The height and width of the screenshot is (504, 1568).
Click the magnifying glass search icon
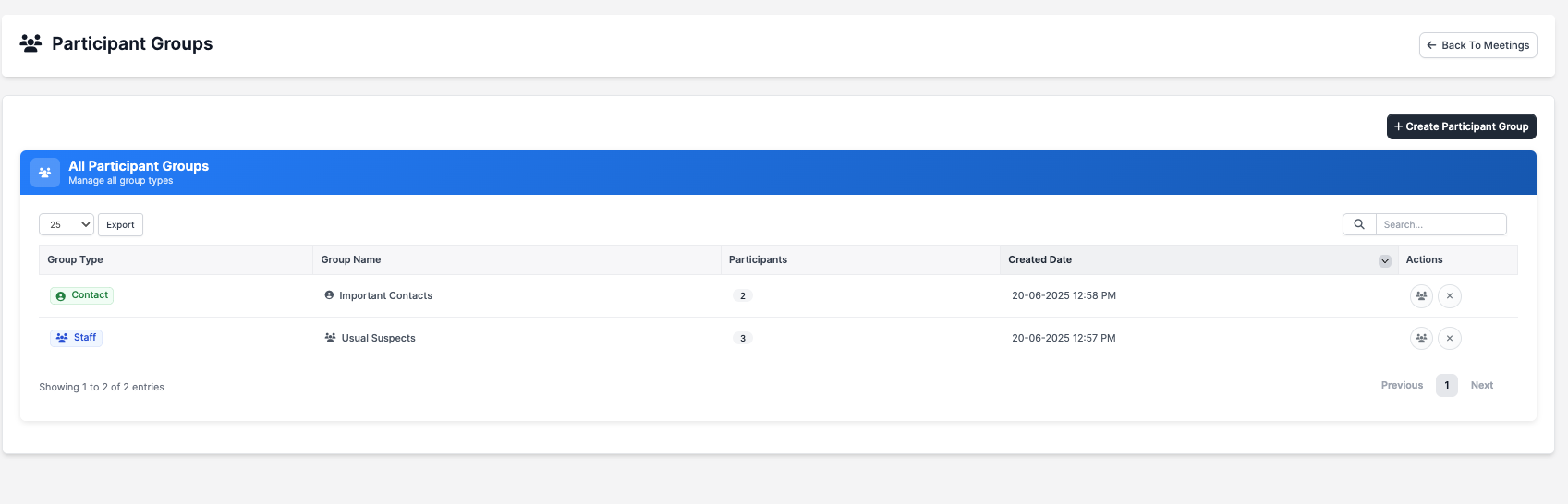pyautogui.click(x=1359, y=224)
